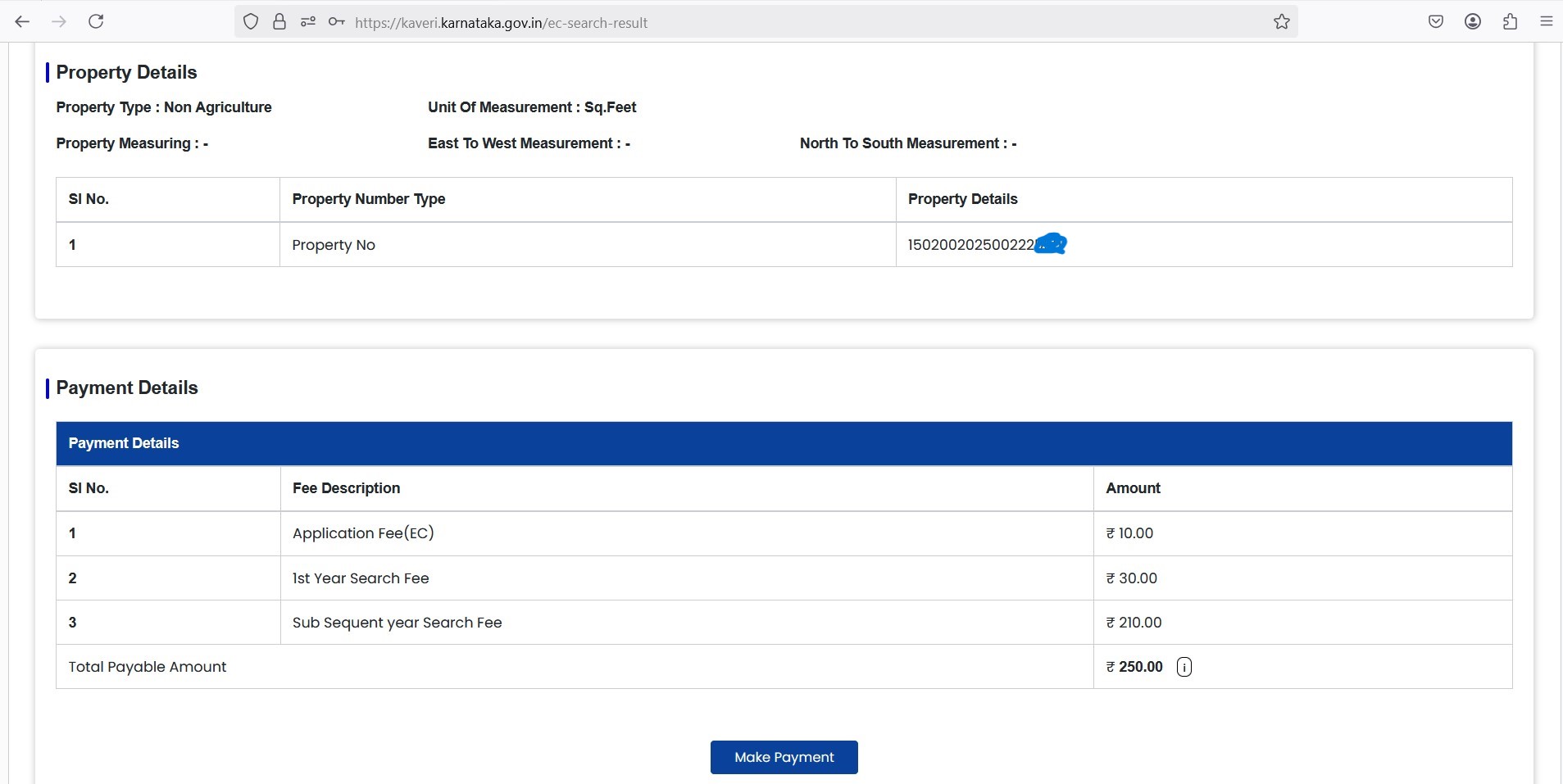Open the extensions puzzle icon
This screenshot has height=784, width=1563.
tap(1510, 22)
